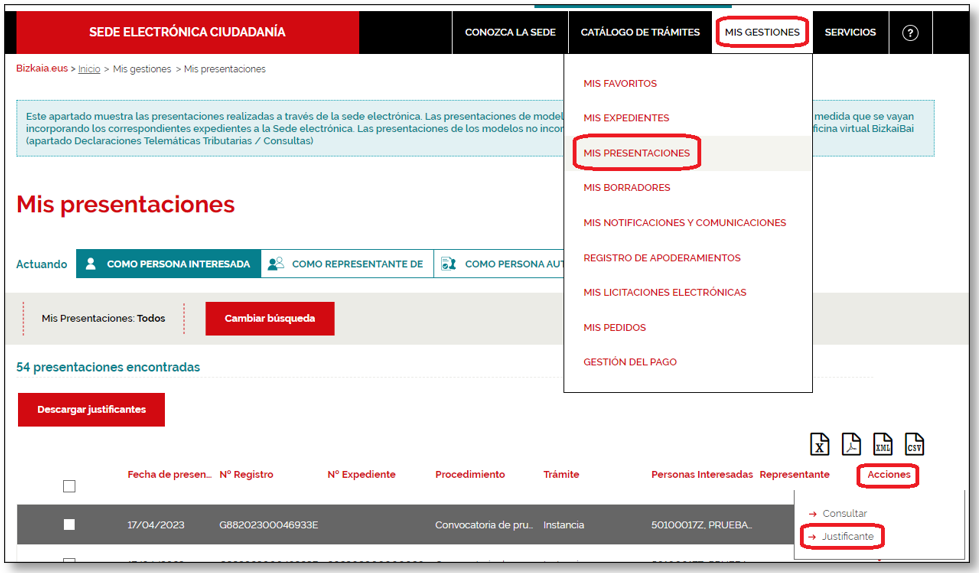
Task: Export the results as CSV
Action: [x=914, y=444]
